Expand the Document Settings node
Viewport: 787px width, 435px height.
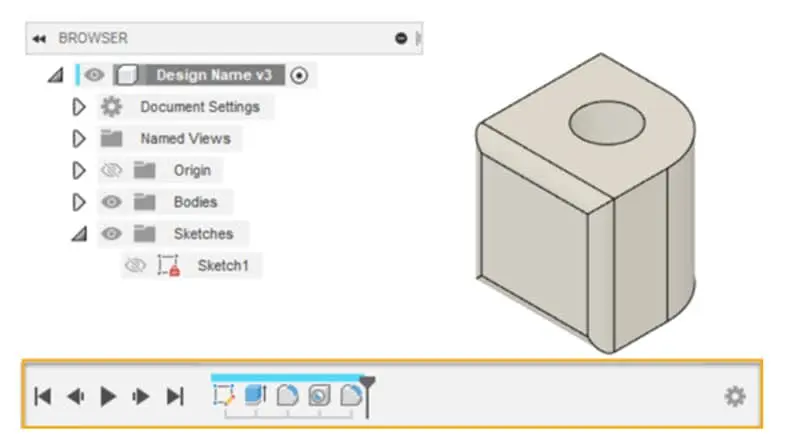pos(79,107)
